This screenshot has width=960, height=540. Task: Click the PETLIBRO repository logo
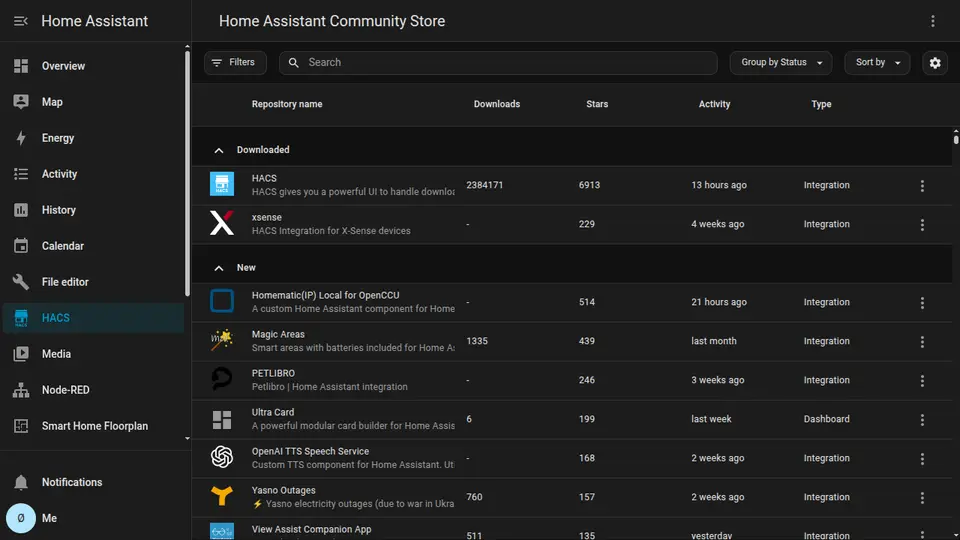222,380
